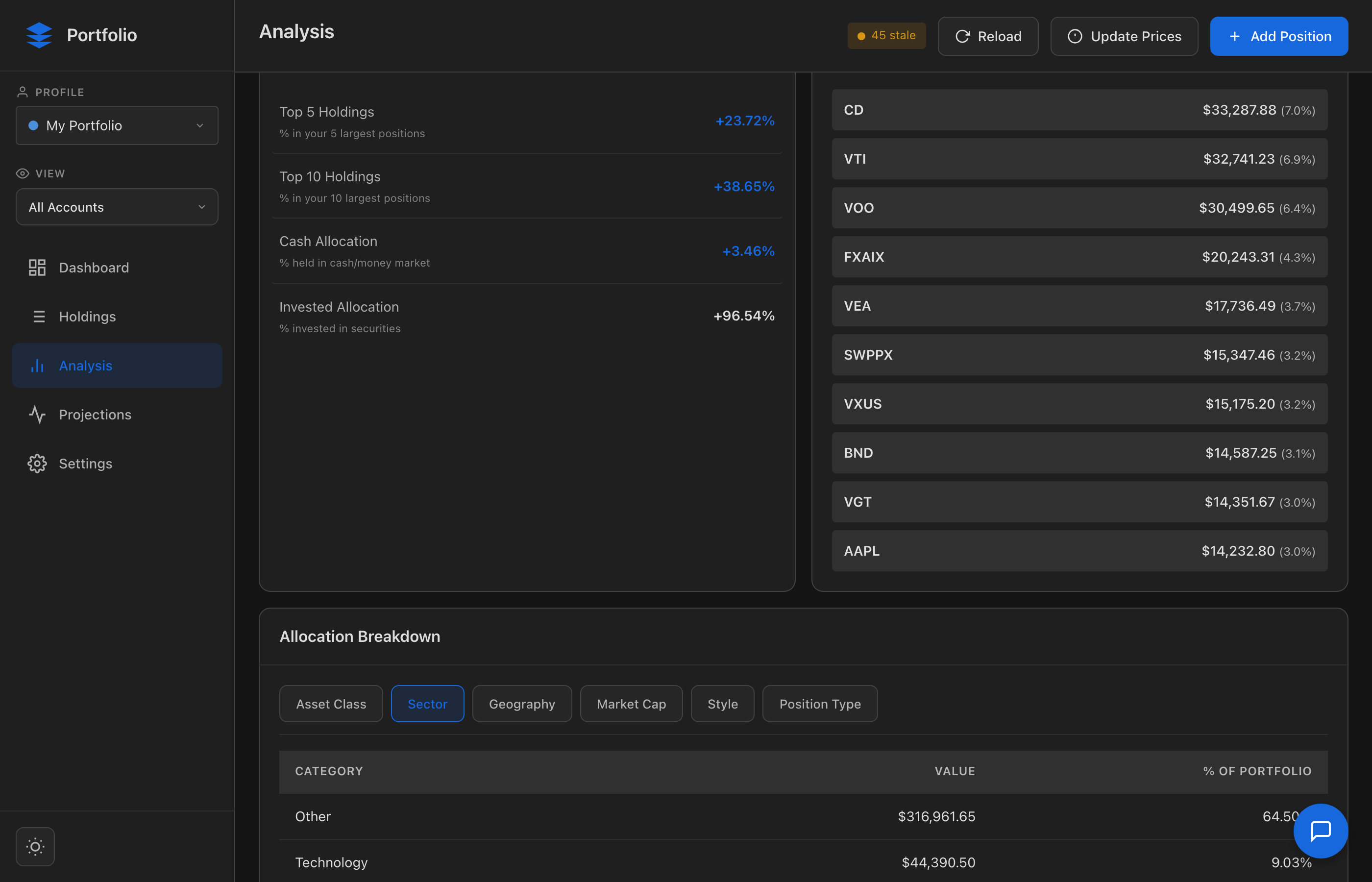Select the Position Type filter
The image size is (1372, 882).
(819, 703)
